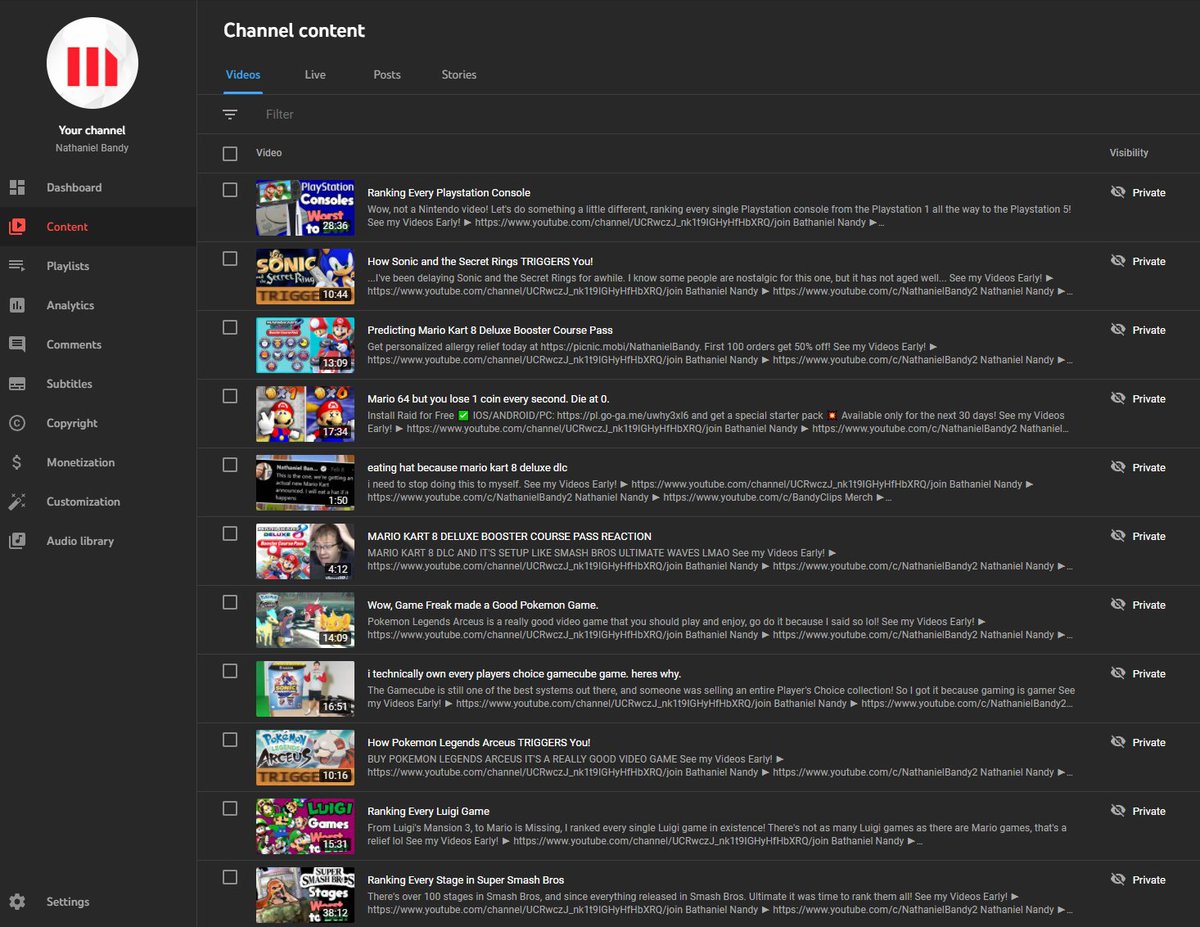Check the box for Predicting Mario Kart 8 Deluxe

[x=230, y=327]
